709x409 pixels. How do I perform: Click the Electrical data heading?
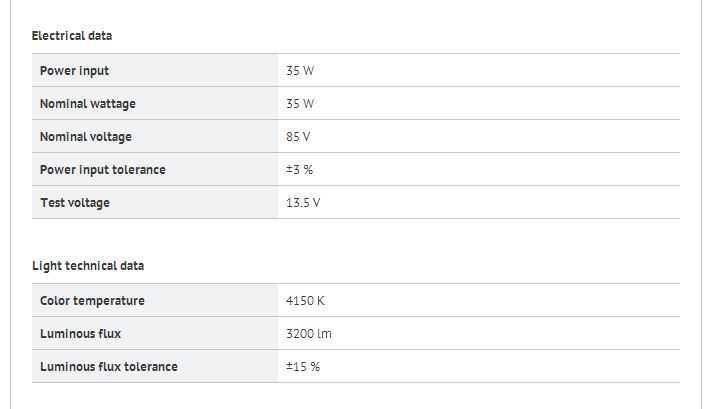(72, 36)
